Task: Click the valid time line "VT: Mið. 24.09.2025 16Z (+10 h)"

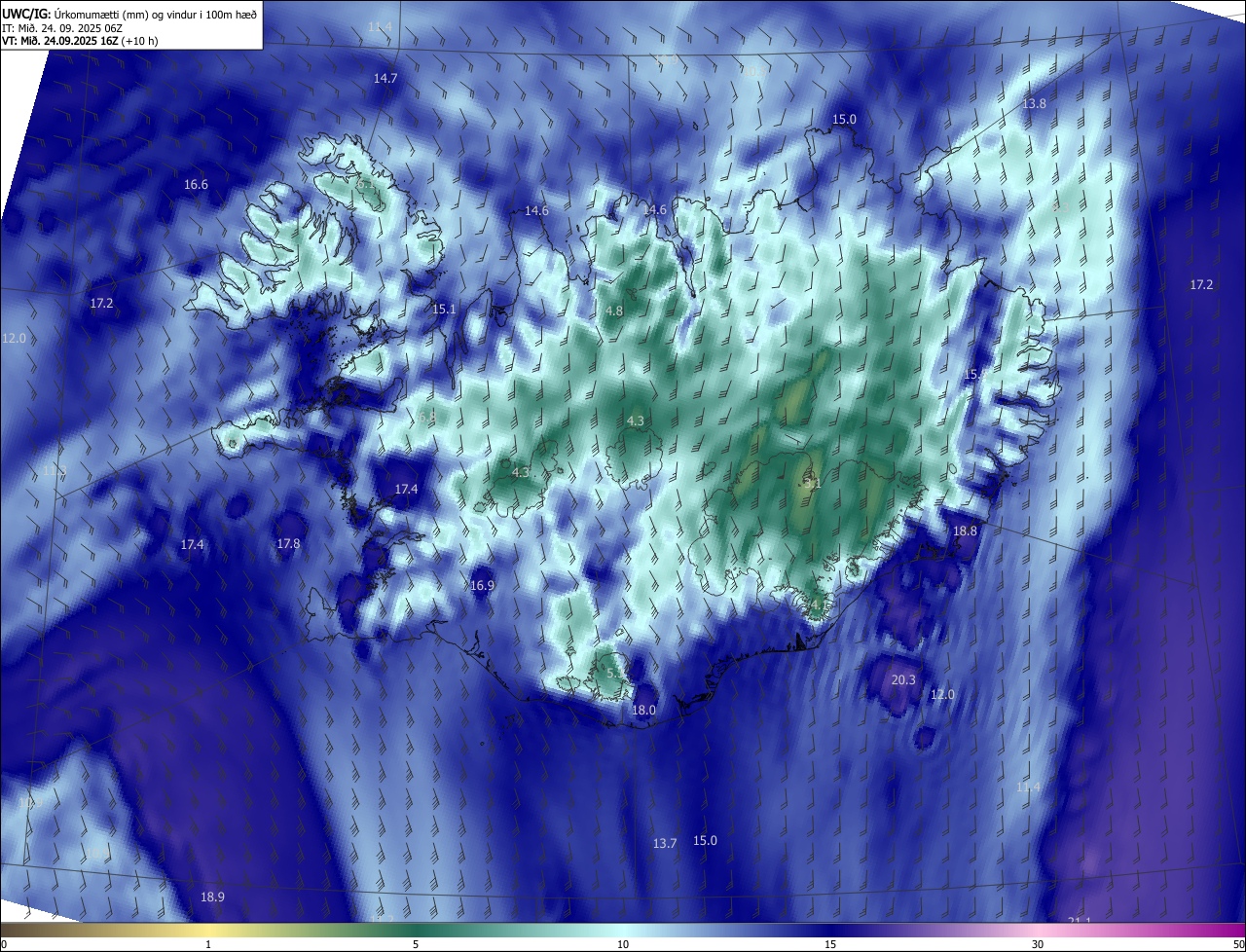Action: click(x=80, y=41)
